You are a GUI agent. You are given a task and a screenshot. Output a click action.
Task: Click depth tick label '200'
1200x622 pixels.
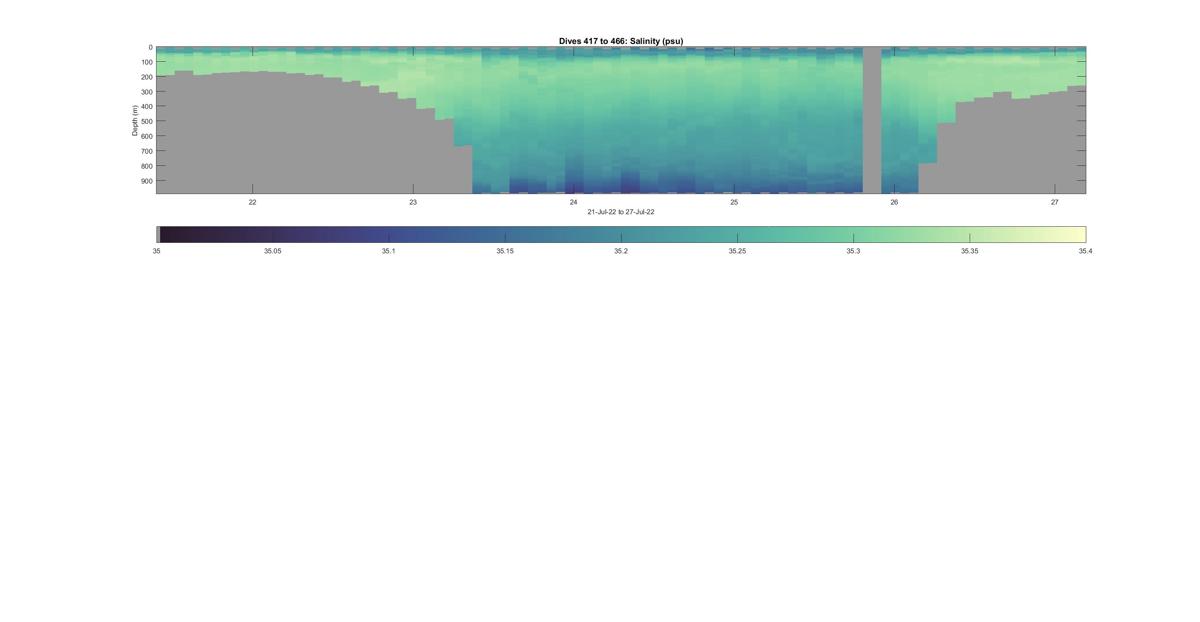click(x=146, y=77)
